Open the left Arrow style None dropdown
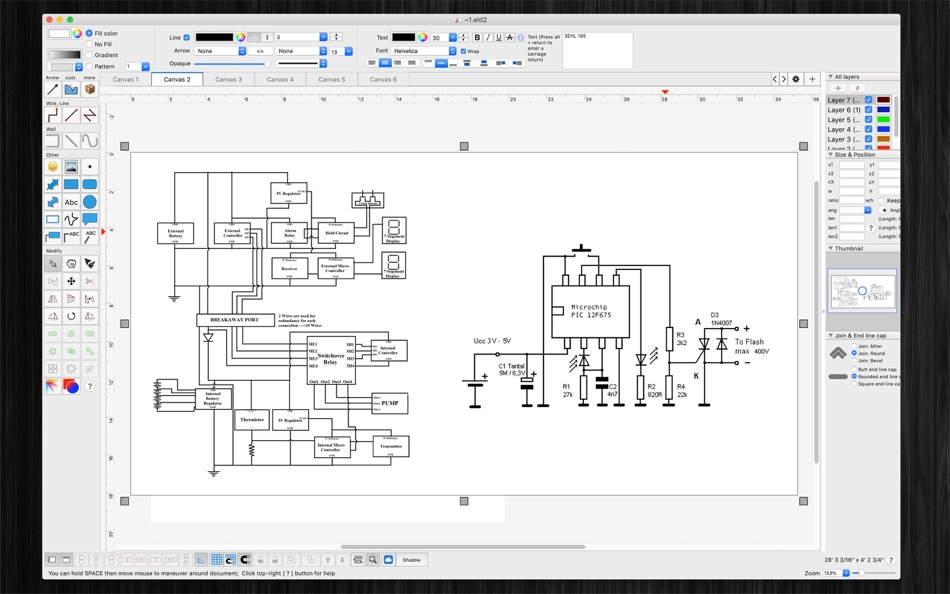This screenshot has width=950, height=594. [x=221, y=51]
